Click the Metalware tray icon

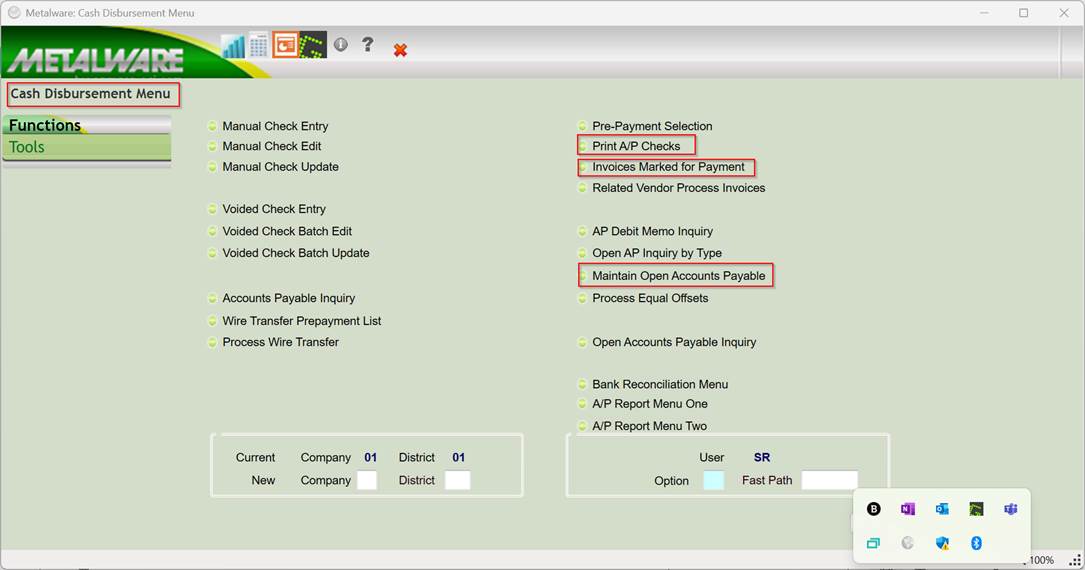pyautogui.click(x=976, y=509)
